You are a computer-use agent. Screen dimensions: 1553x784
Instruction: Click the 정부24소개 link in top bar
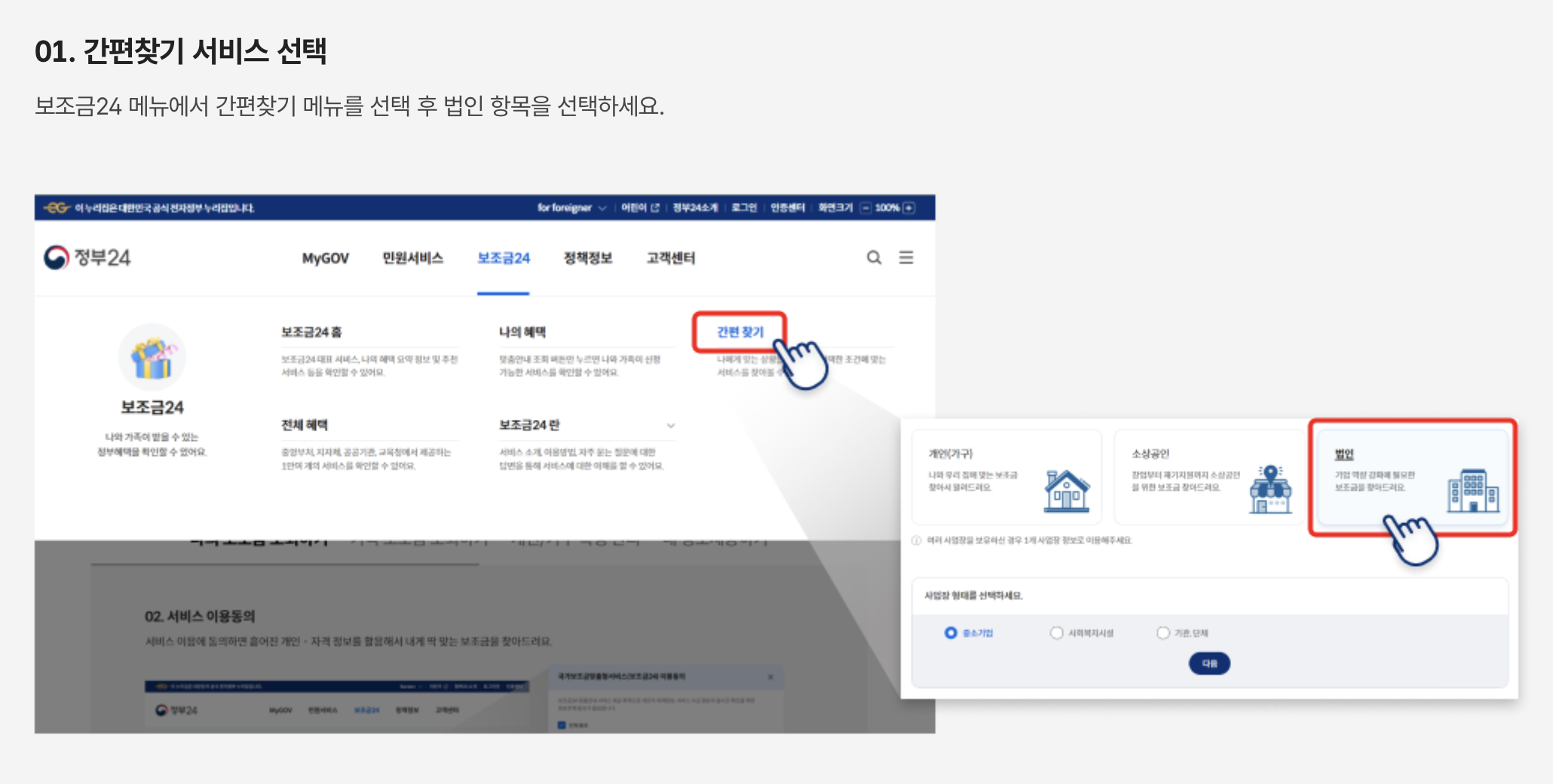695,208
